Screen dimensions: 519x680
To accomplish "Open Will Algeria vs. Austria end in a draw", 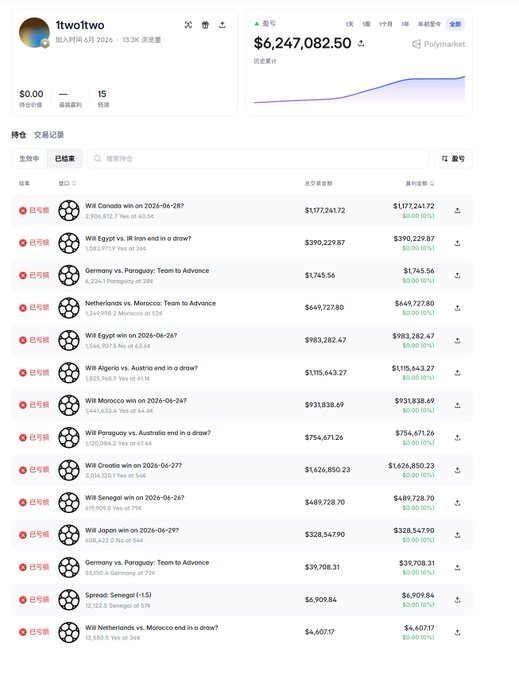I will click(x=141, y=368).
